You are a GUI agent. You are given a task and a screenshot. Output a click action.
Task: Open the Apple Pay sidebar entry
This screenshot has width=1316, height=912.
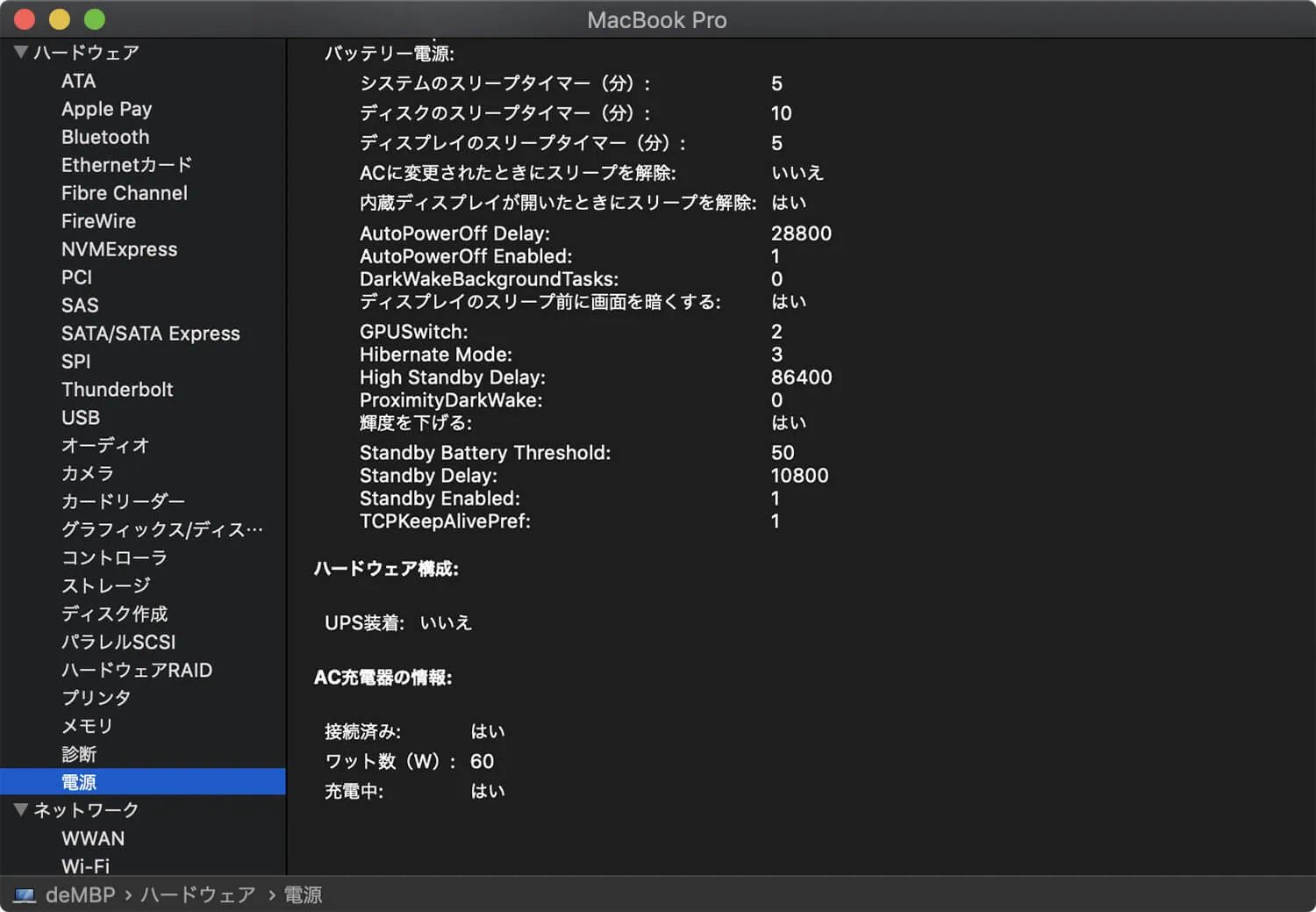point(106,109)
